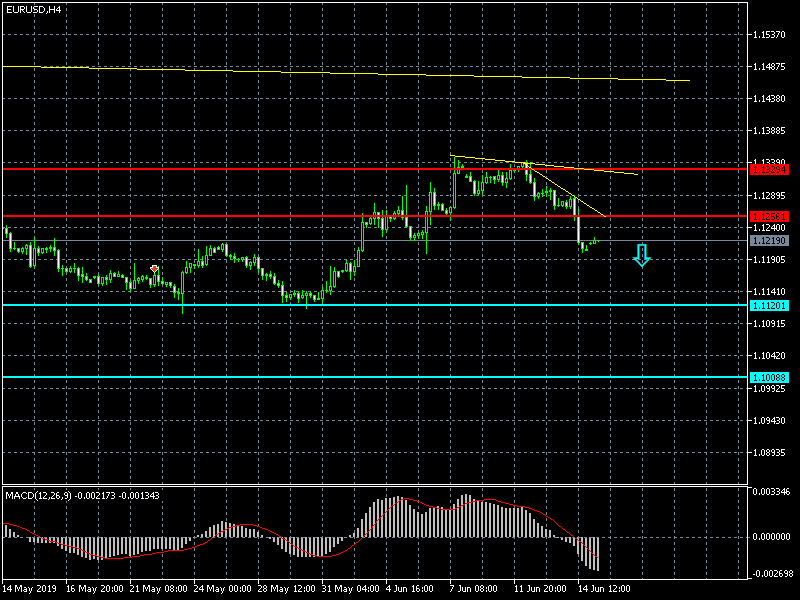Click the gray 1.12190 current price label
The width and height of the screenshot is (800, 600).
[x=769, y=241]
